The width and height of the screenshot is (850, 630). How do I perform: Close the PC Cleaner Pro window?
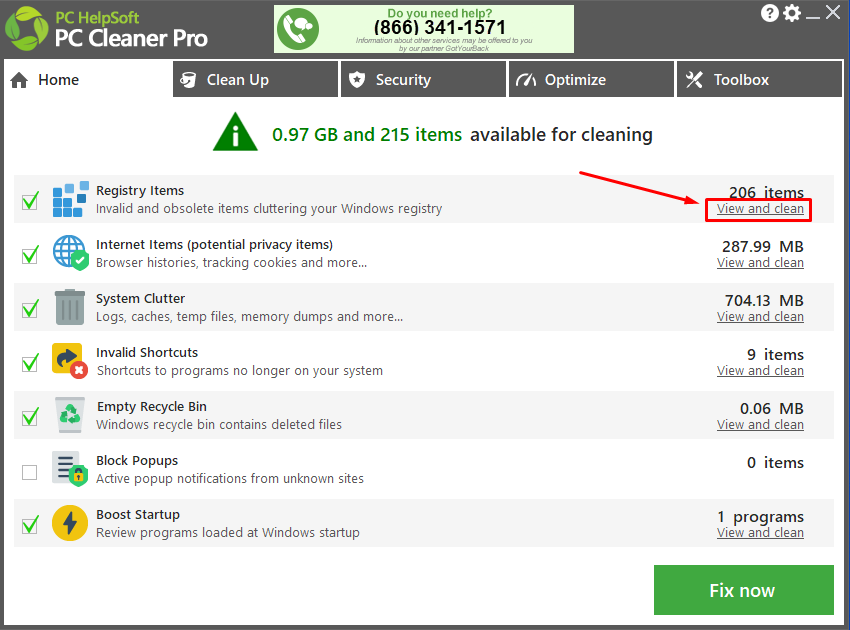coord(833,12)
